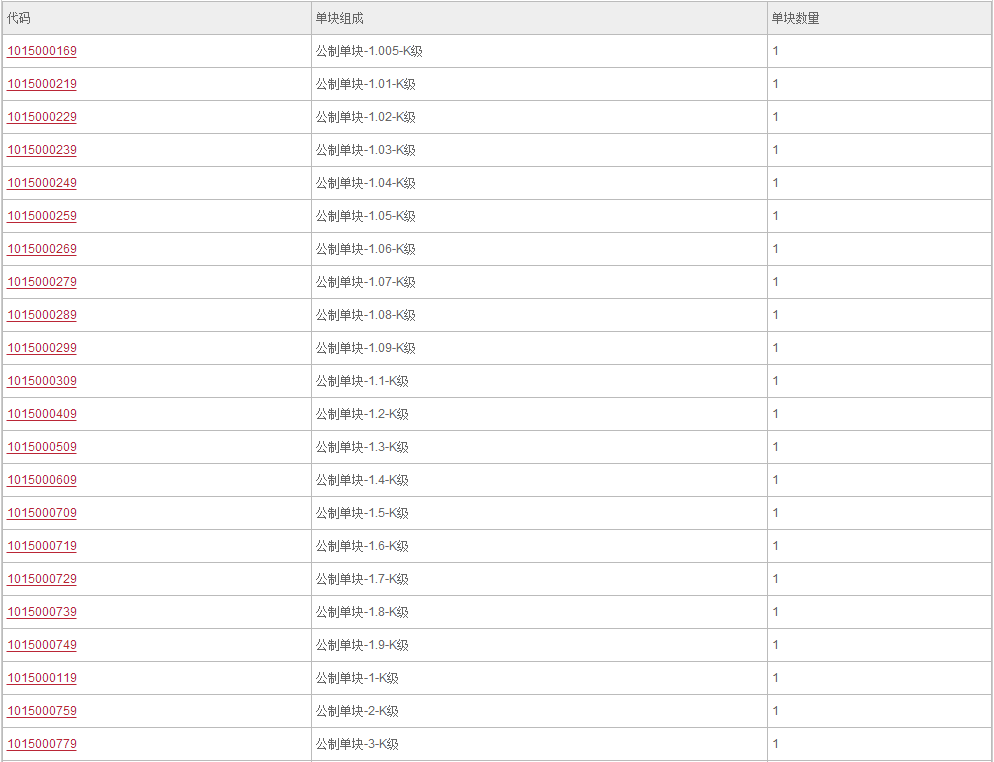
Task: Select cell 公制单块-1.03-K级
Action: point(539,150)
